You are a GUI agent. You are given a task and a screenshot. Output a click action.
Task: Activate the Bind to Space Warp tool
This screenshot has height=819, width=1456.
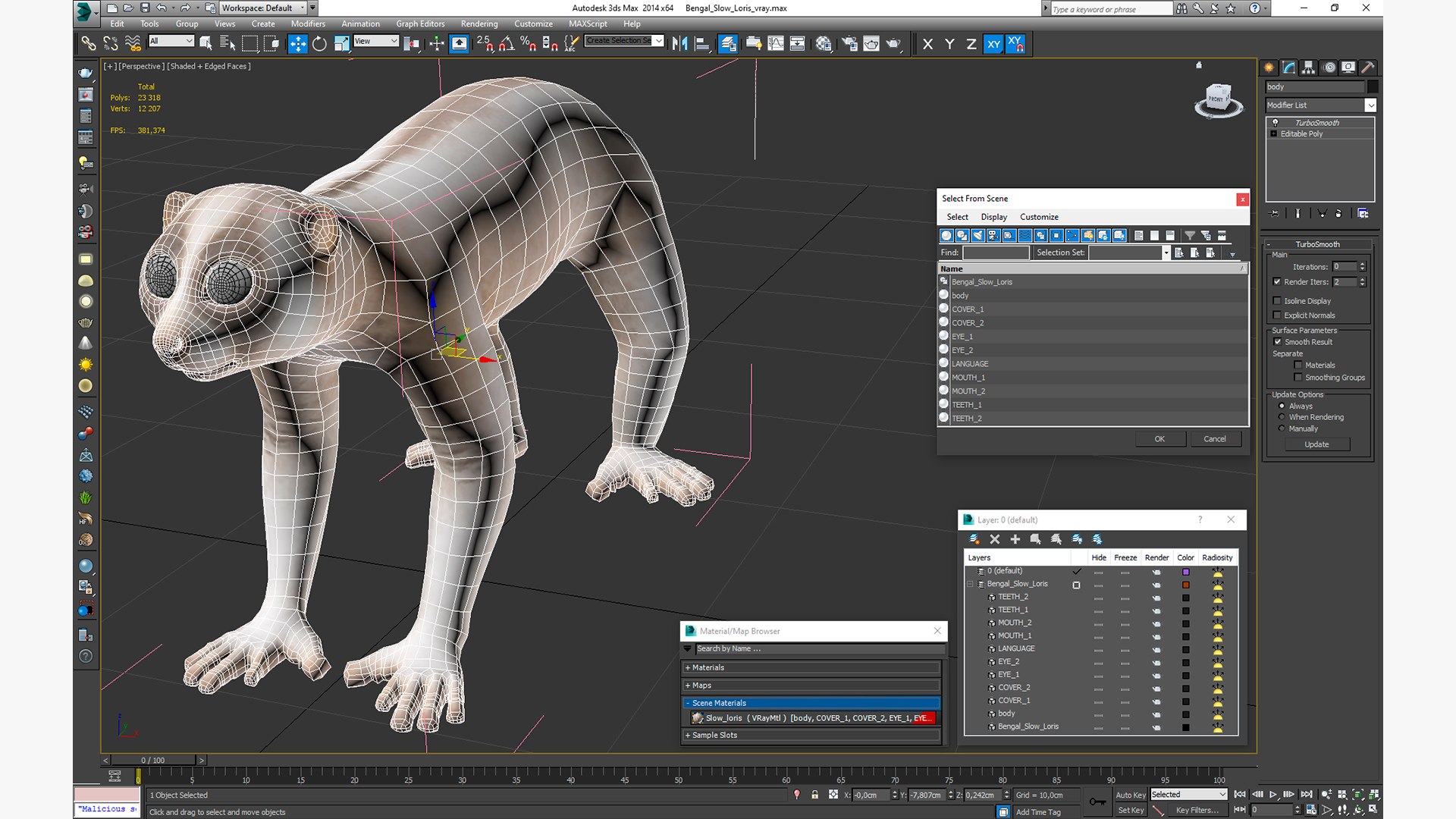click(x=133, y=44)
